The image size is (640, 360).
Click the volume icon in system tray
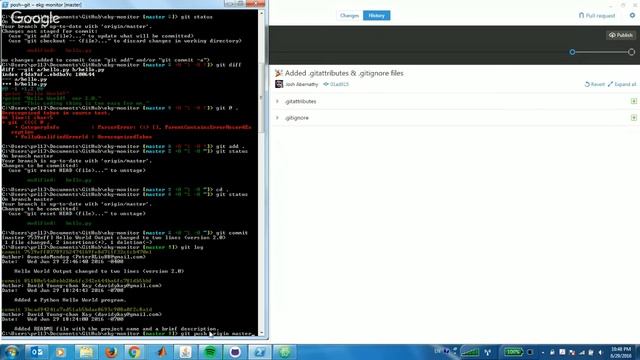[600, 352]
